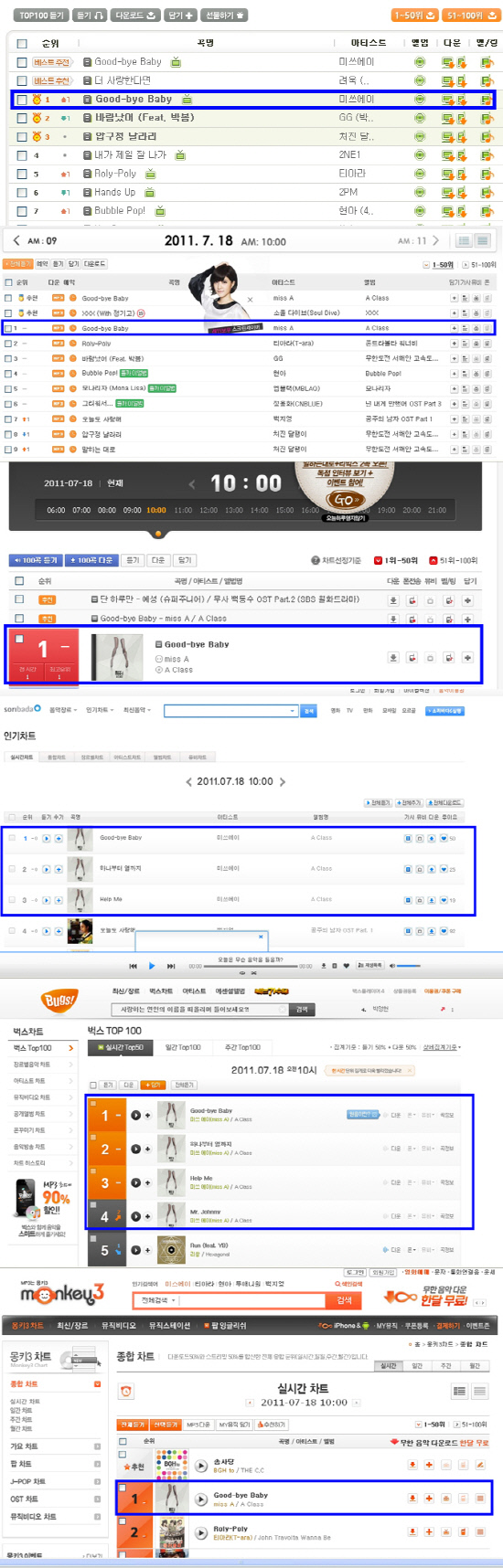The image size is (503, 1568).
Task: Switch to next time with right chevron near 2011.07.18 10:00
Action: tap(283, 781)
